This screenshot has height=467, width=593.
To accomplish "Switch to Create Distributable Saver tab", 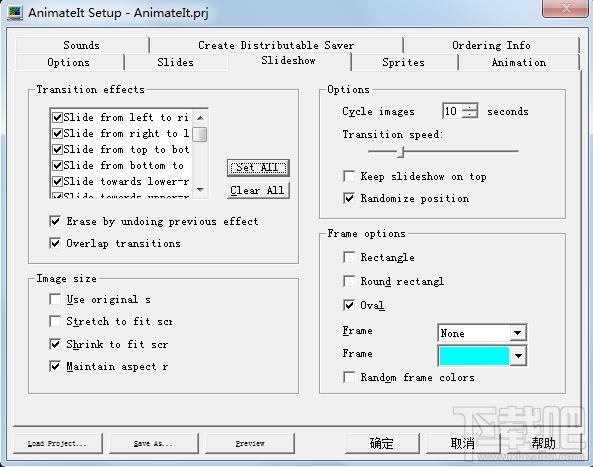I will click(276, 45).
